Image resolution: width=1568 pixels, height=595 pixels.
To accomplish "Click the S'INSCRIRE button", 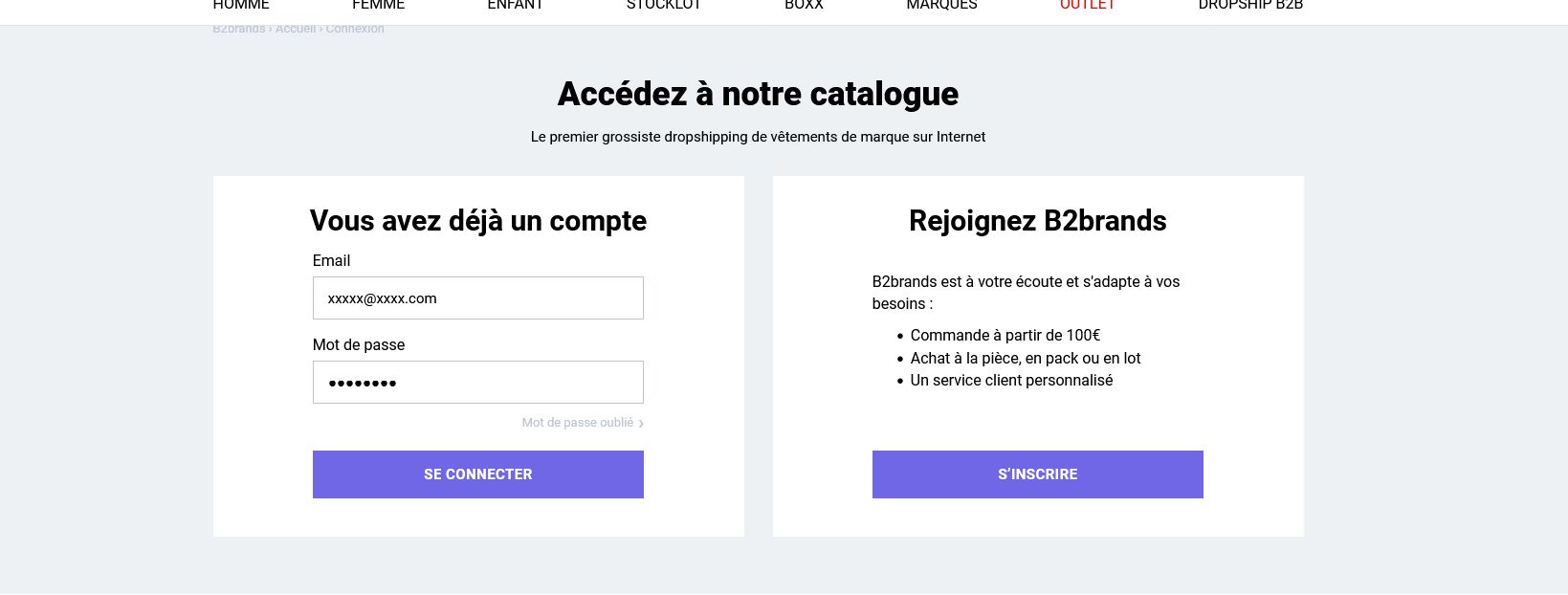I will point(1037,474).
